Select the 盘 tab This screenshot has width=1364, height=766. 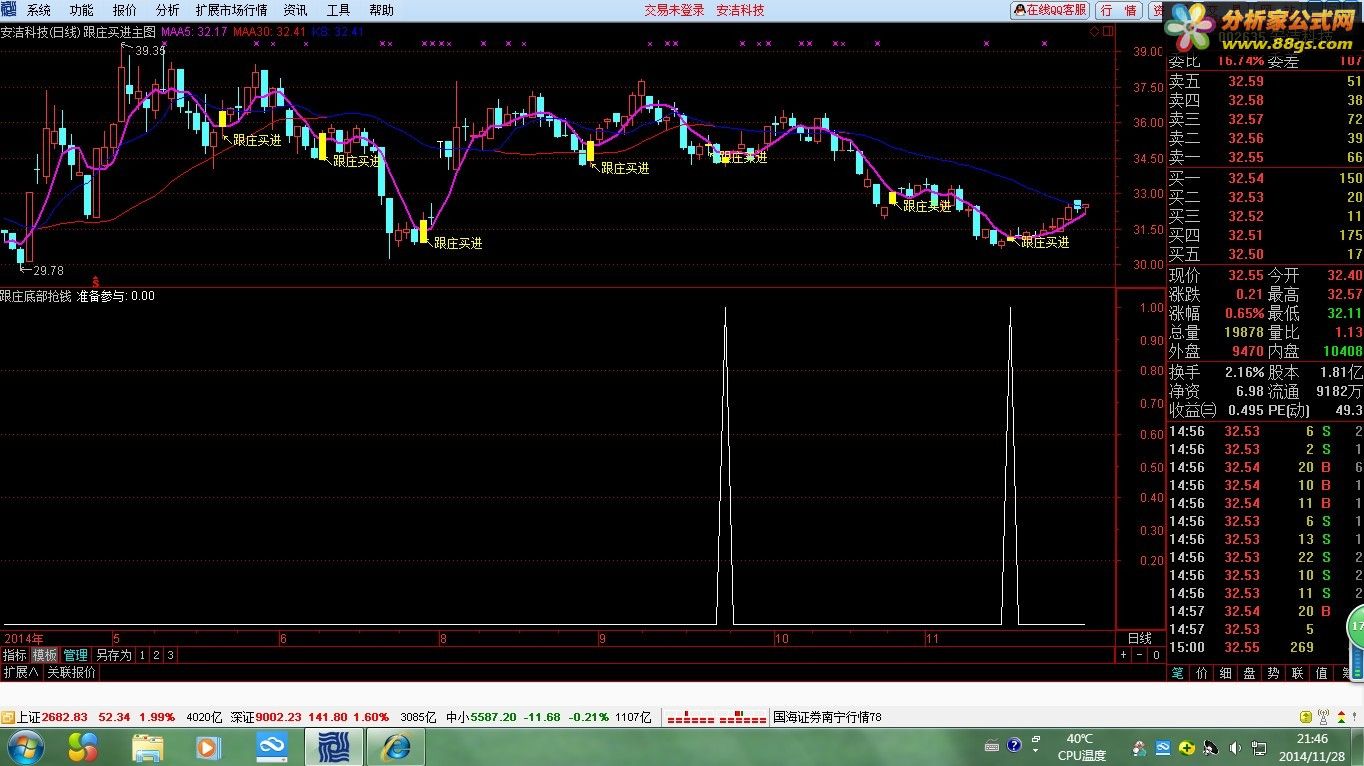pos(1249,673)
